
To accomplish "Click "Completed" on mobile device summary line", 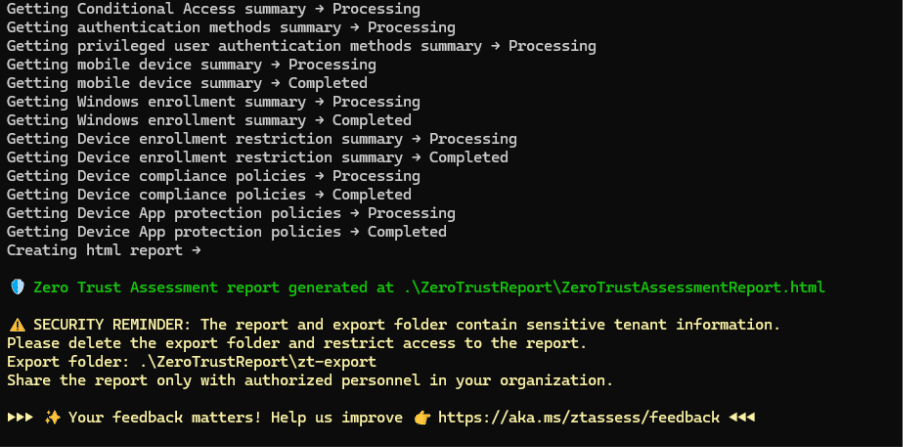I will pos(327,83).
